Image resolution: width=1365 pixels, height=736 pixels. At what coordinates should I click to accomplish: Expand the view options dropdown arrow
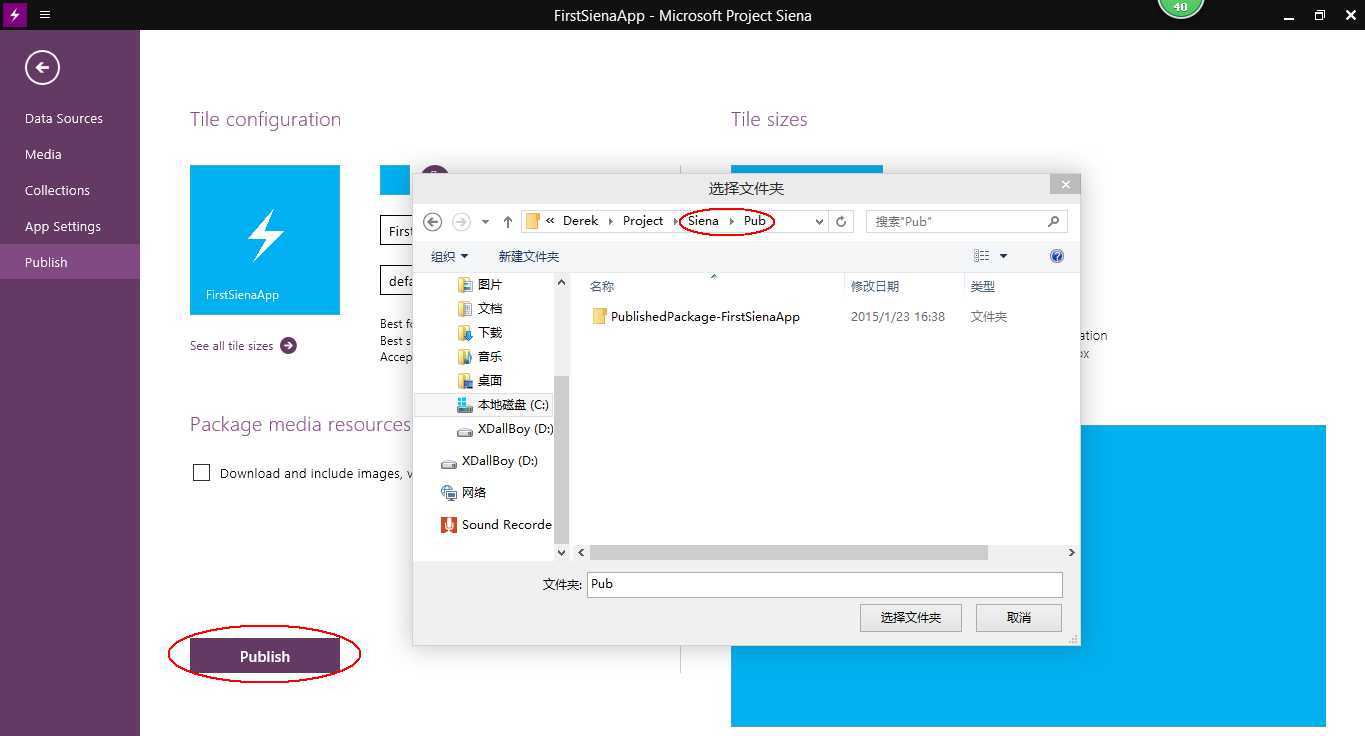1003,256
